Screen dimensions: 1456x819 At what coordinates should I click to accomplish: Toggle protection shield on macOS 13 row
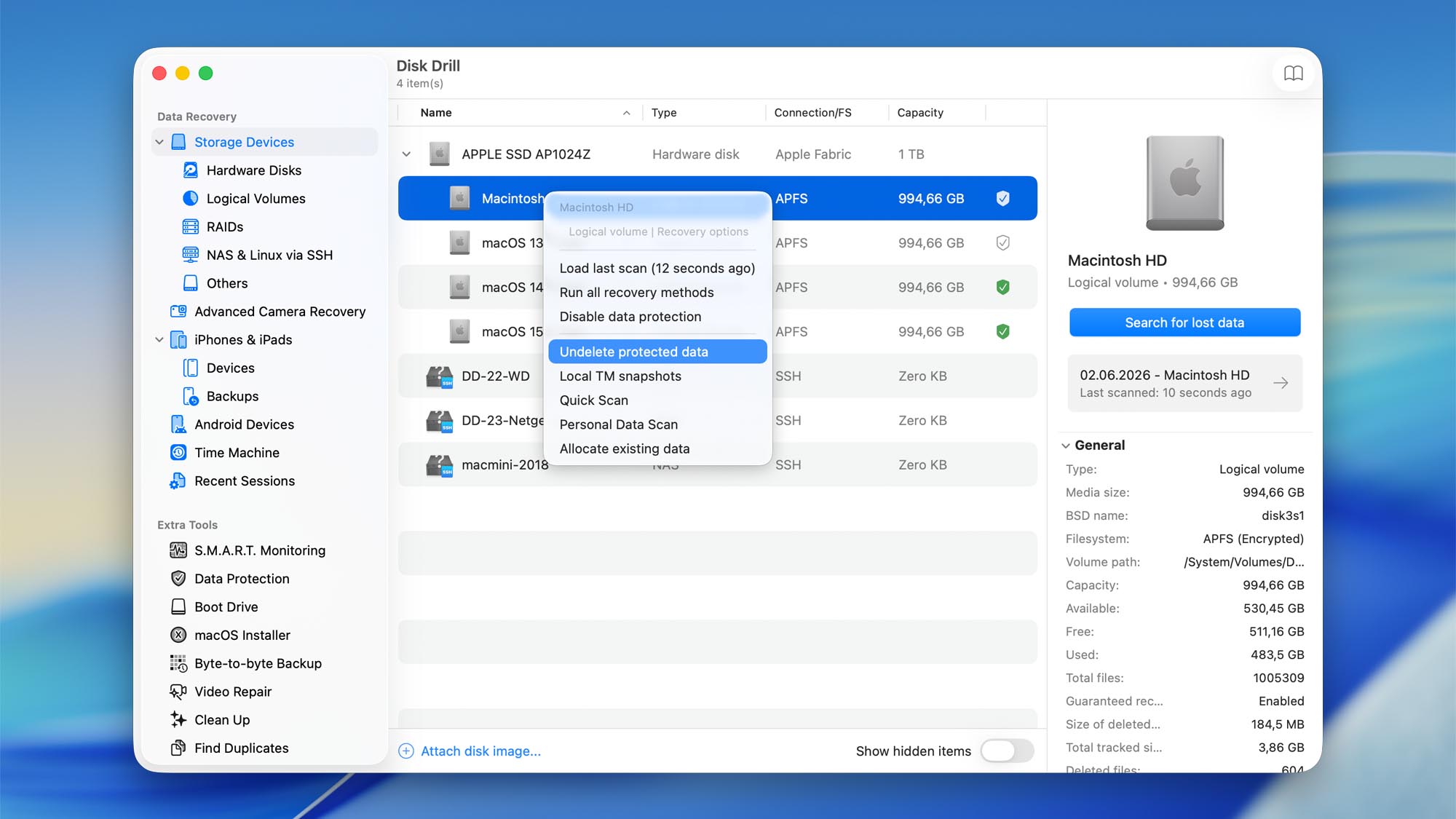click(1002, 243)
